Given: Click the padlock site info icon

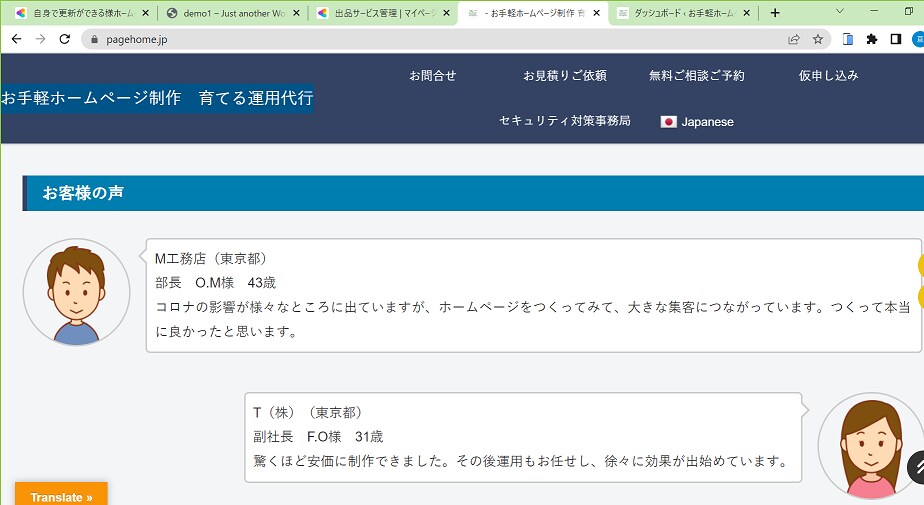Looking at the screenshot, I should [94, 39].
